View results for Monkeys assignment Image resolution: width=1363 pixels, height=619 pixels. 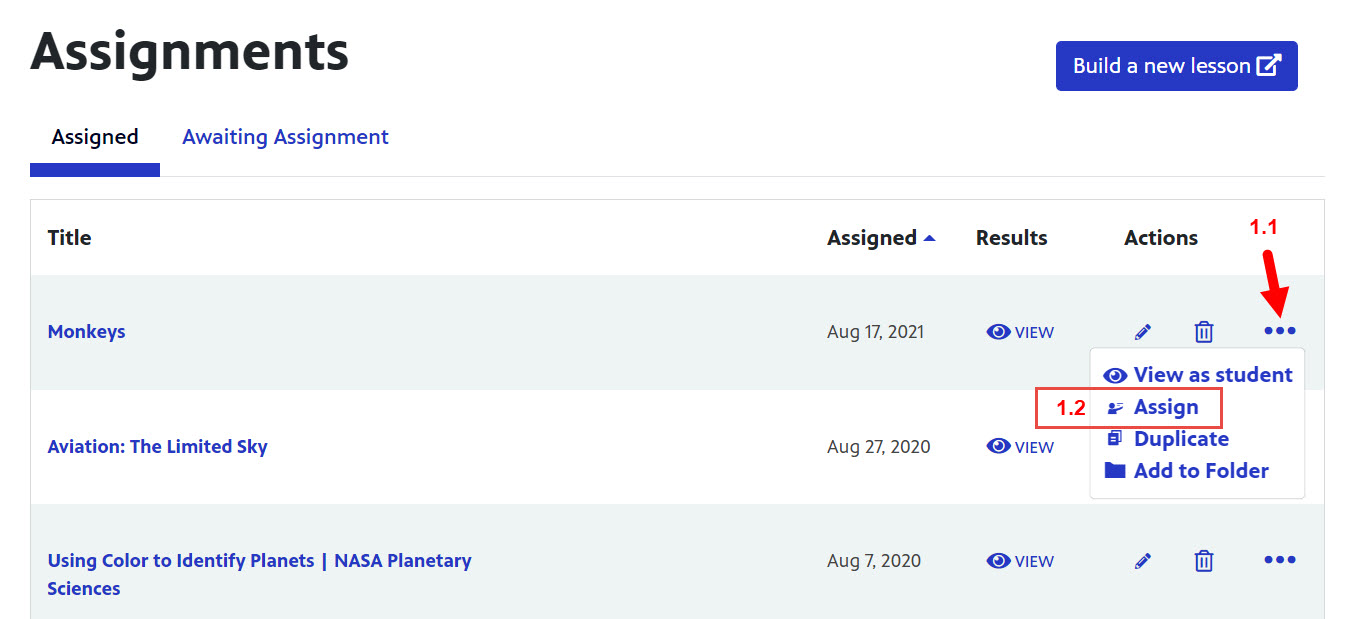point(1020,332)
